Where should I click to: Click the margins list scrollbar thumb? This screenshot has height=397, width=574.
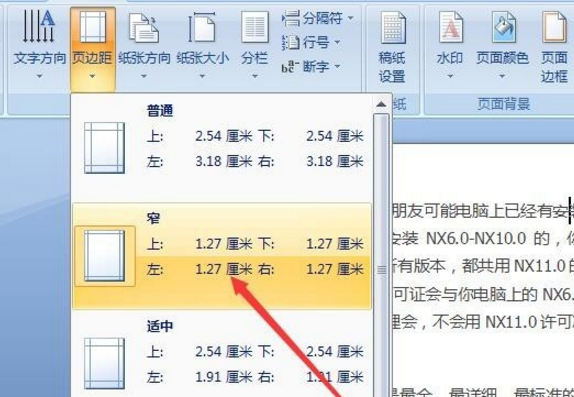click(x=381, y=255)
